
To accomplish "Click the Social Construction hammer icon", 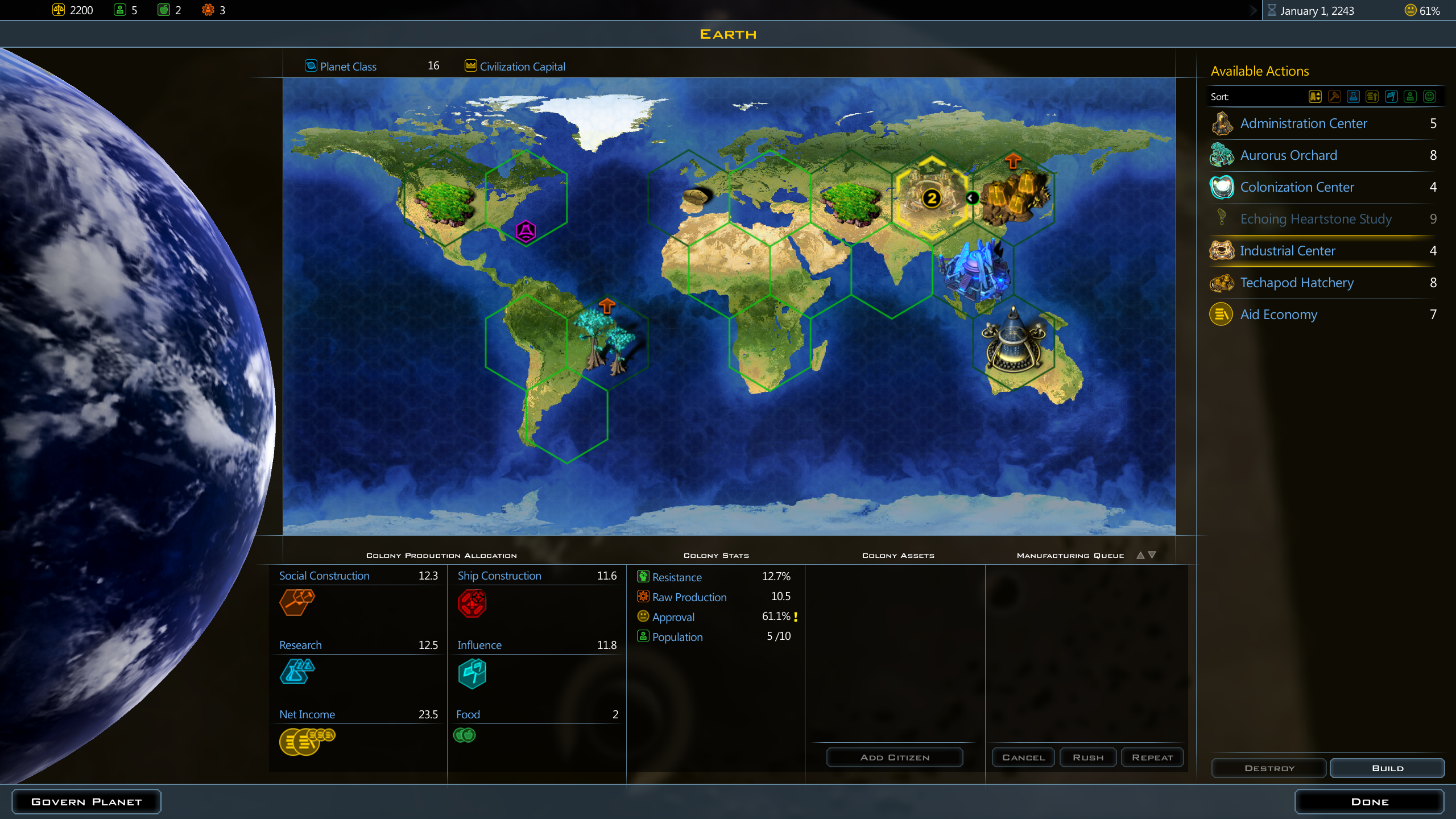I will coord(296,602).
